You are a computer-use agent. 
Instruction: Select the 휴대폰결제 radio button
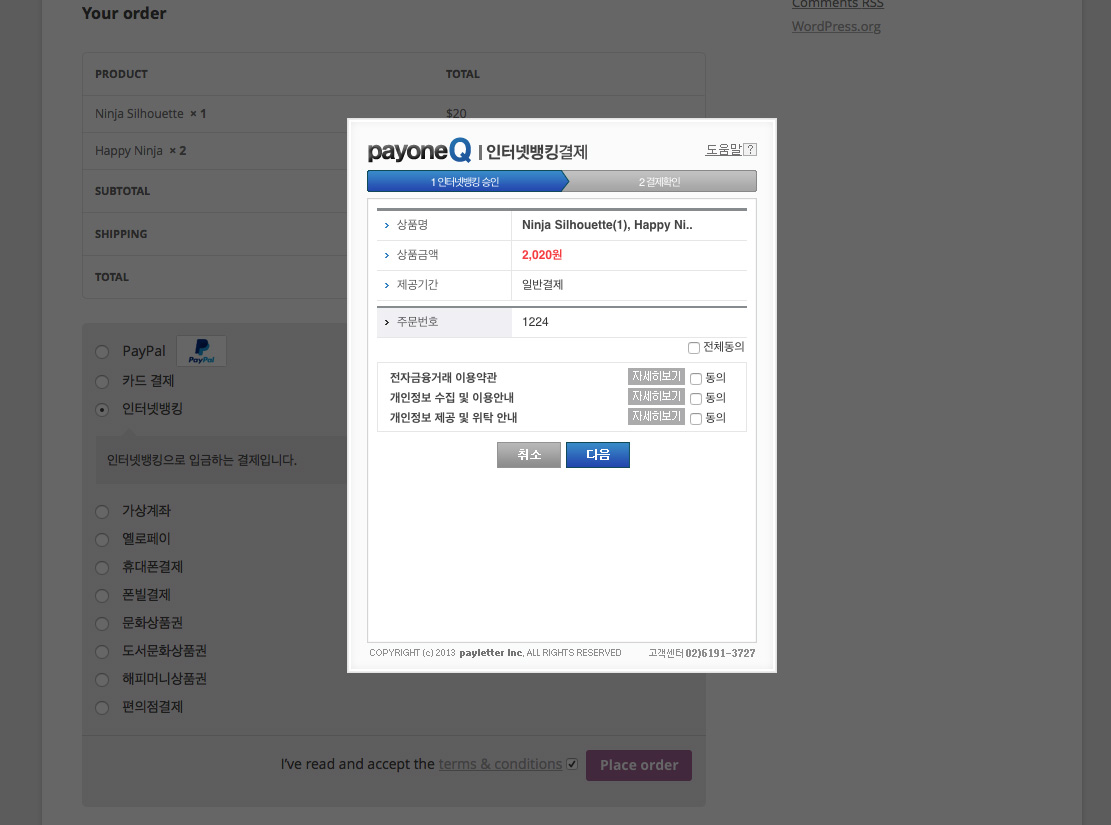pyautogui.click(x=102, y=568)
